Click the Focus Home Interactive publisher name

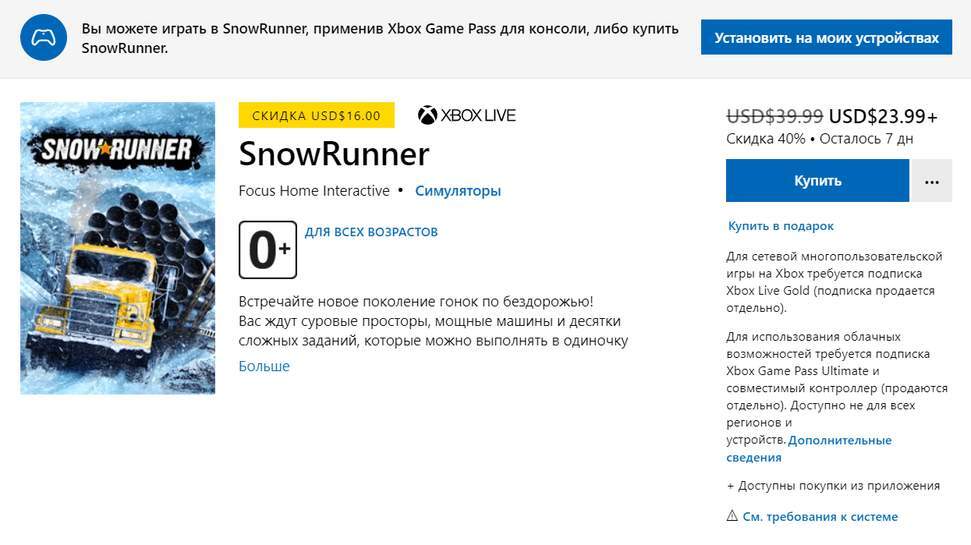pyautogui.click(x=315, y=190)
